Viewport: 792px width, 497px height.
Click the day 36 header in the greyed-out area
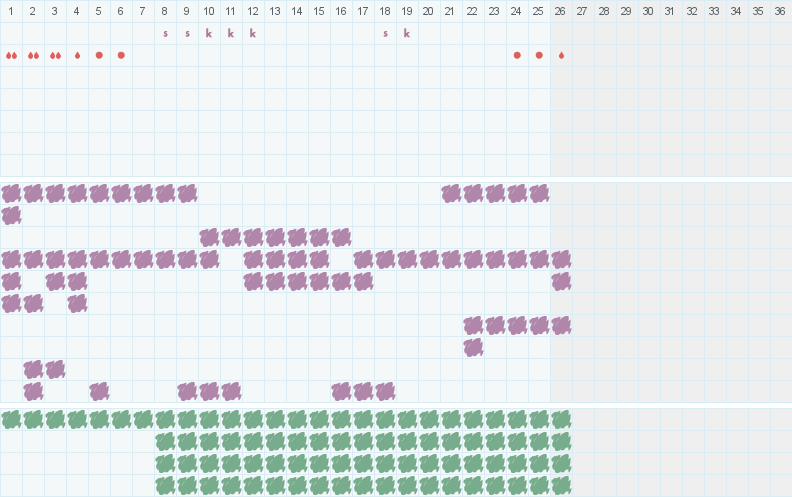780,11
